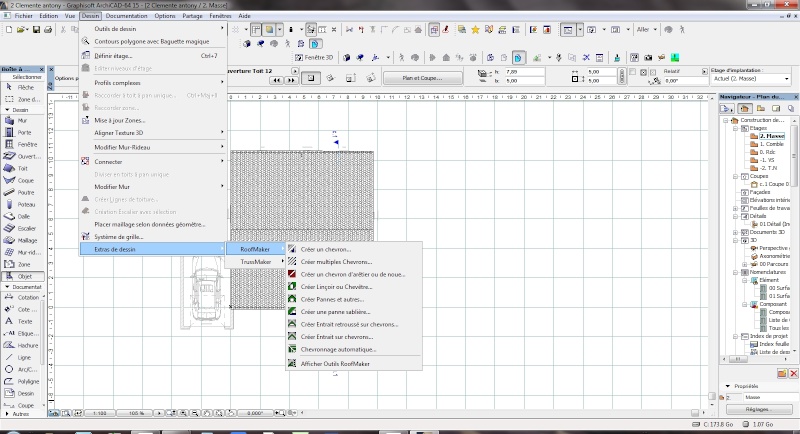Select the Coque shell tool
Image resolution: width=800 pixels, height=434 pixels.
[22, 181]
